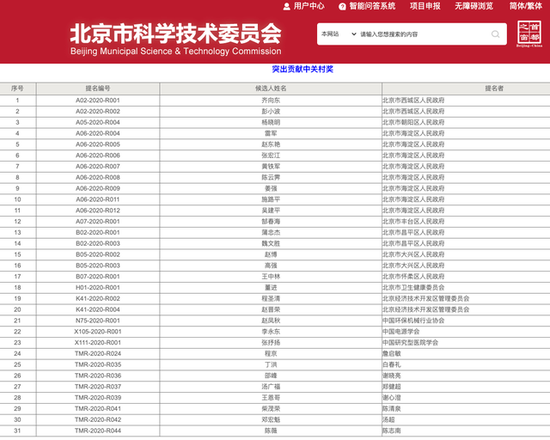The width and height of the screenshot is (550, 440).
Task: Click candidate name 高强
Action: click(271, 266)
